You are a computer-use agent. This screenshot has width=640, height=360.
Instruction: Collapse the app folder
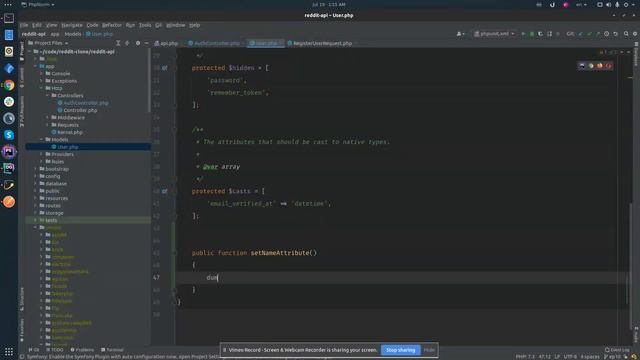click(36, 66)
